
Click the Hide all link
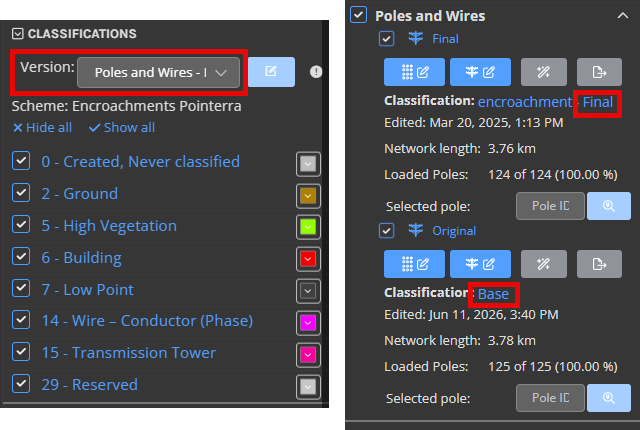click(x=42, y=128)
